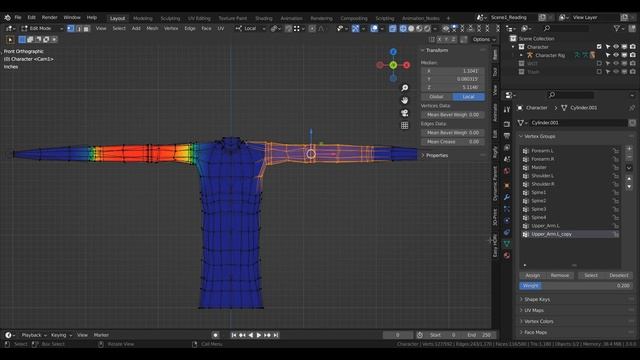Toggle Character collection exclude checkbox

(x=599, y=47)
